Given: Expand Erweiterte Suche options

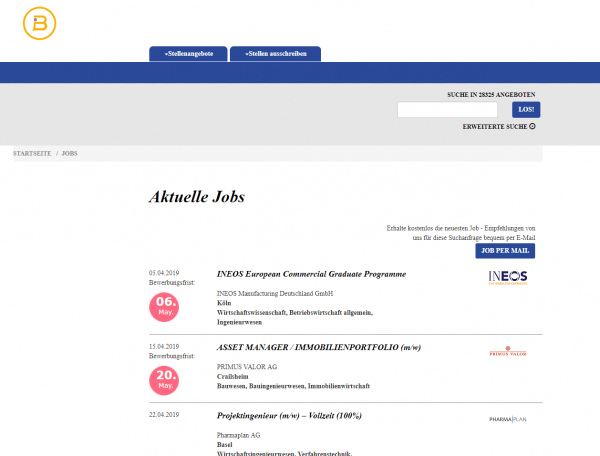Looking at the screenshot, I should (x=499, y=127).
